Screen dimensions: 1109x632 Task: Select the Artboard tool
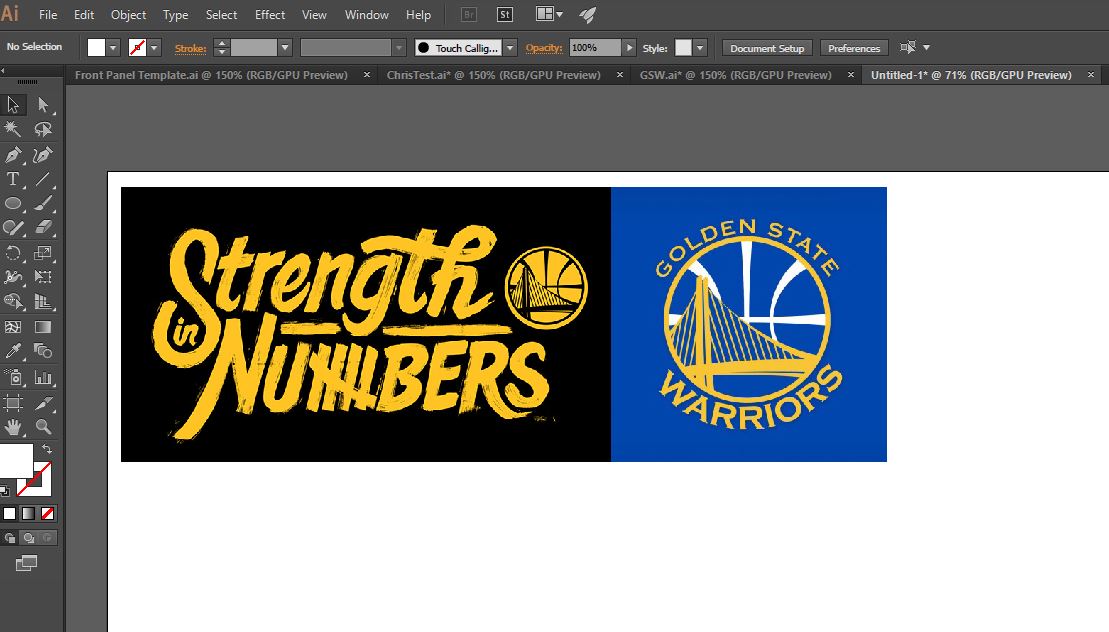pos(13,403)
